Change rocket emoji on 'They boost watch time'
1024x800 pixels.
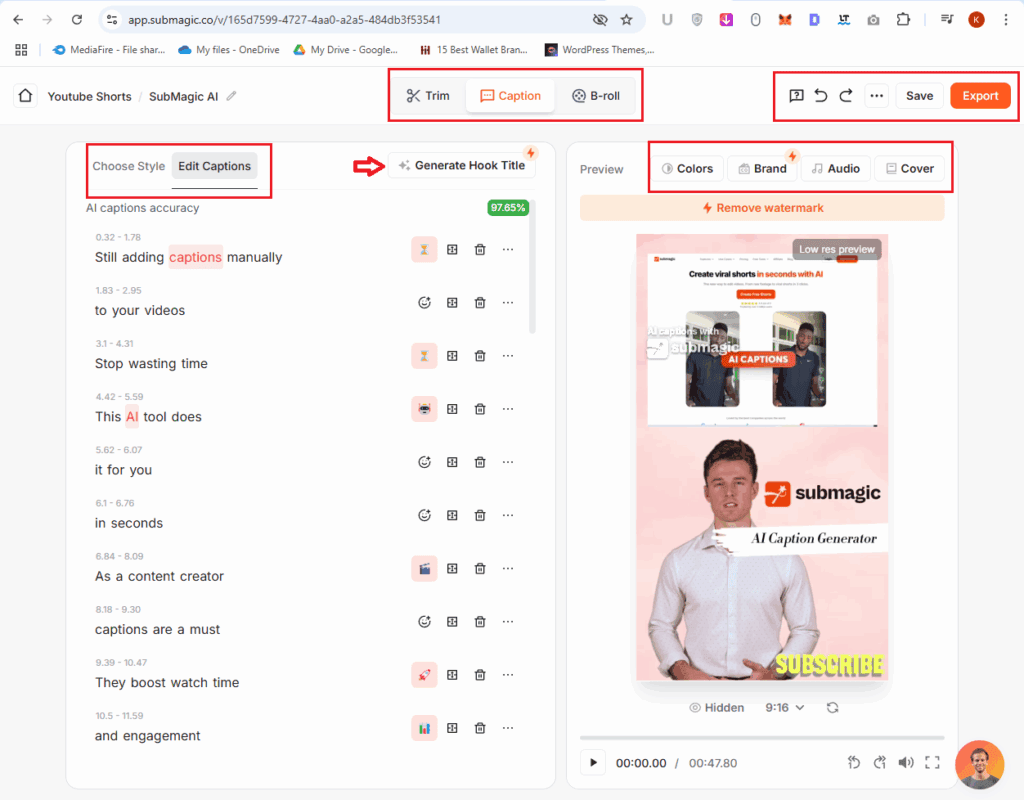(x=424, y=675)
